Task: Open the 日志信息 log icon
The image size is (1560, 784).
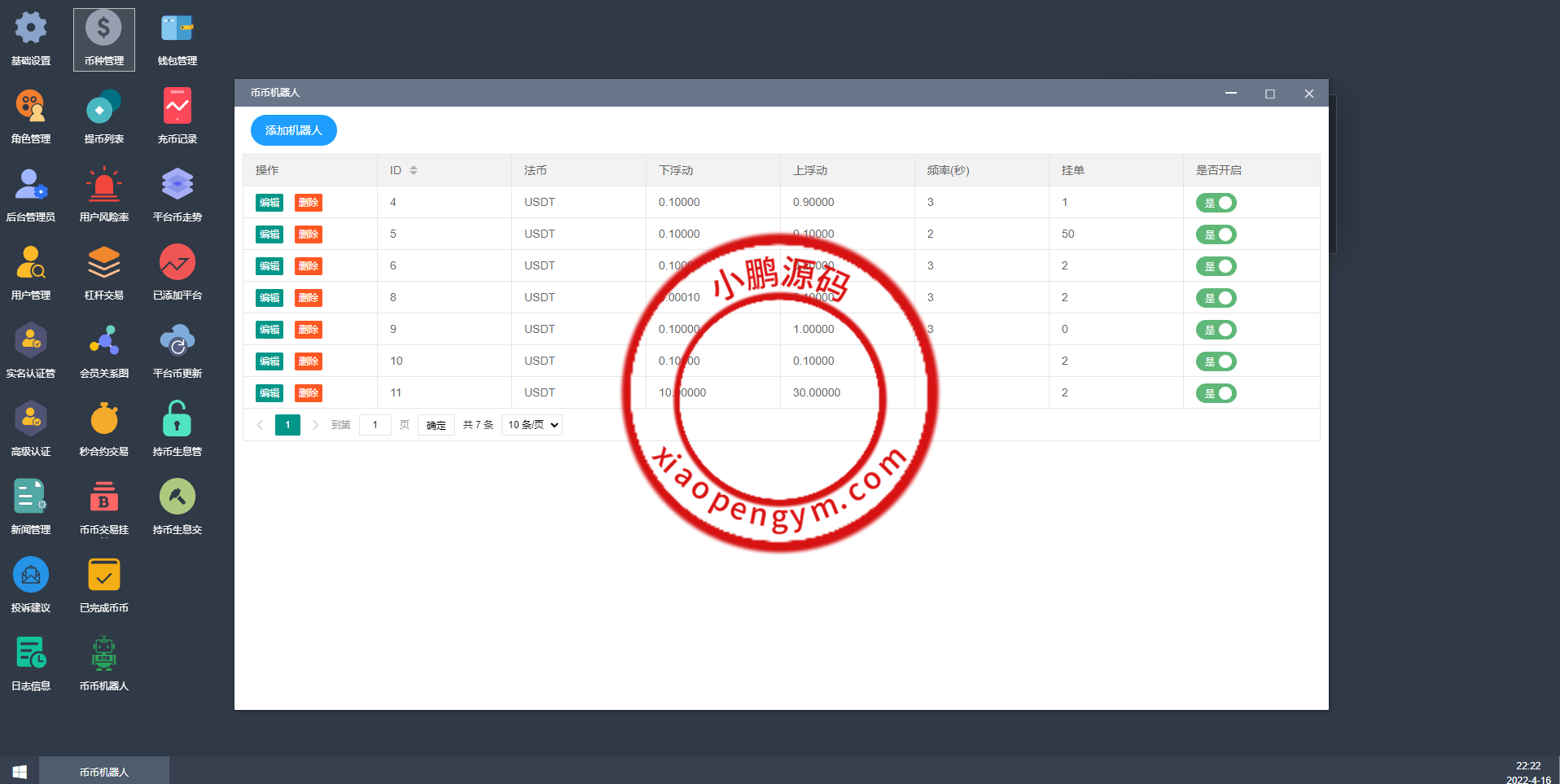Action: [31, 655]
